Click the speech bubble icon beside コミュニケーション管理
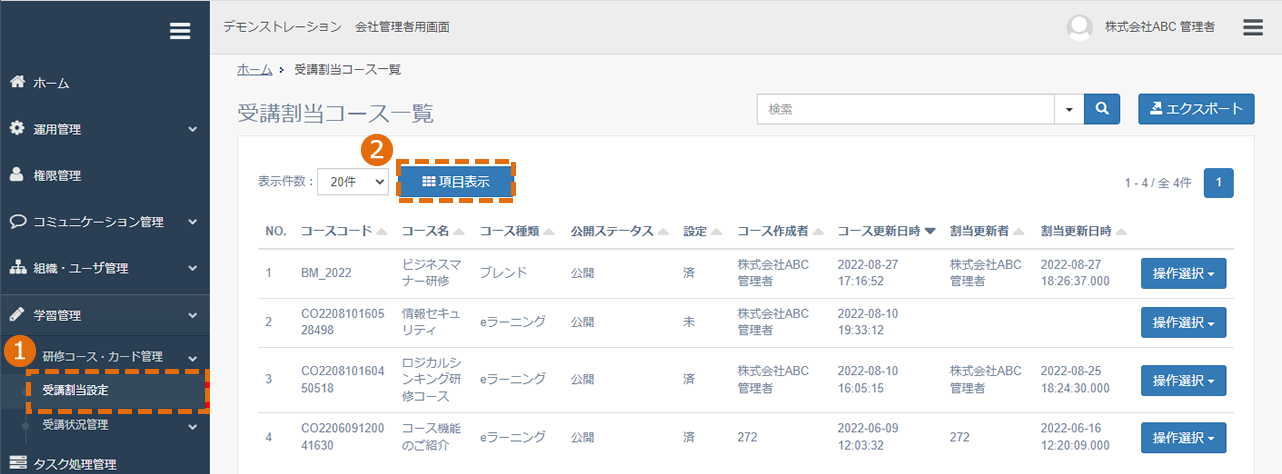The height and width of the screenshot is (474, 1282). point(17,221)
